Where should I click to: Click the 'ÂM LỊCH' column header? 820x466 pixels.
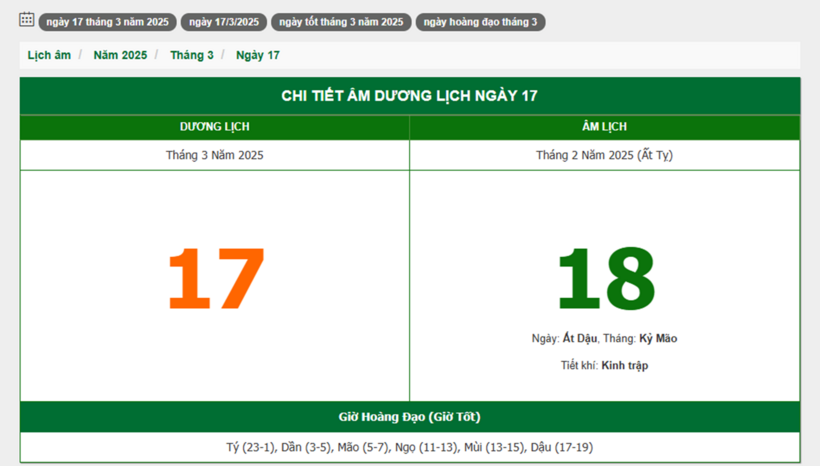point(604,127)
